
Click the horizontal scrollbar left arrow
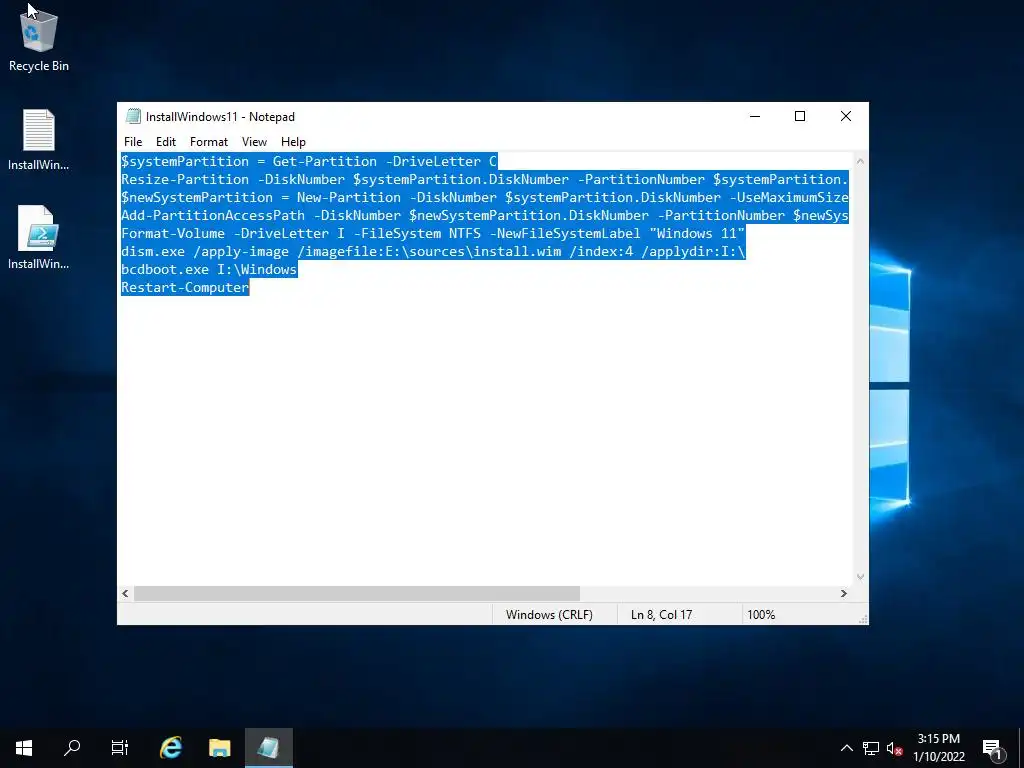(x=125, y=594)
